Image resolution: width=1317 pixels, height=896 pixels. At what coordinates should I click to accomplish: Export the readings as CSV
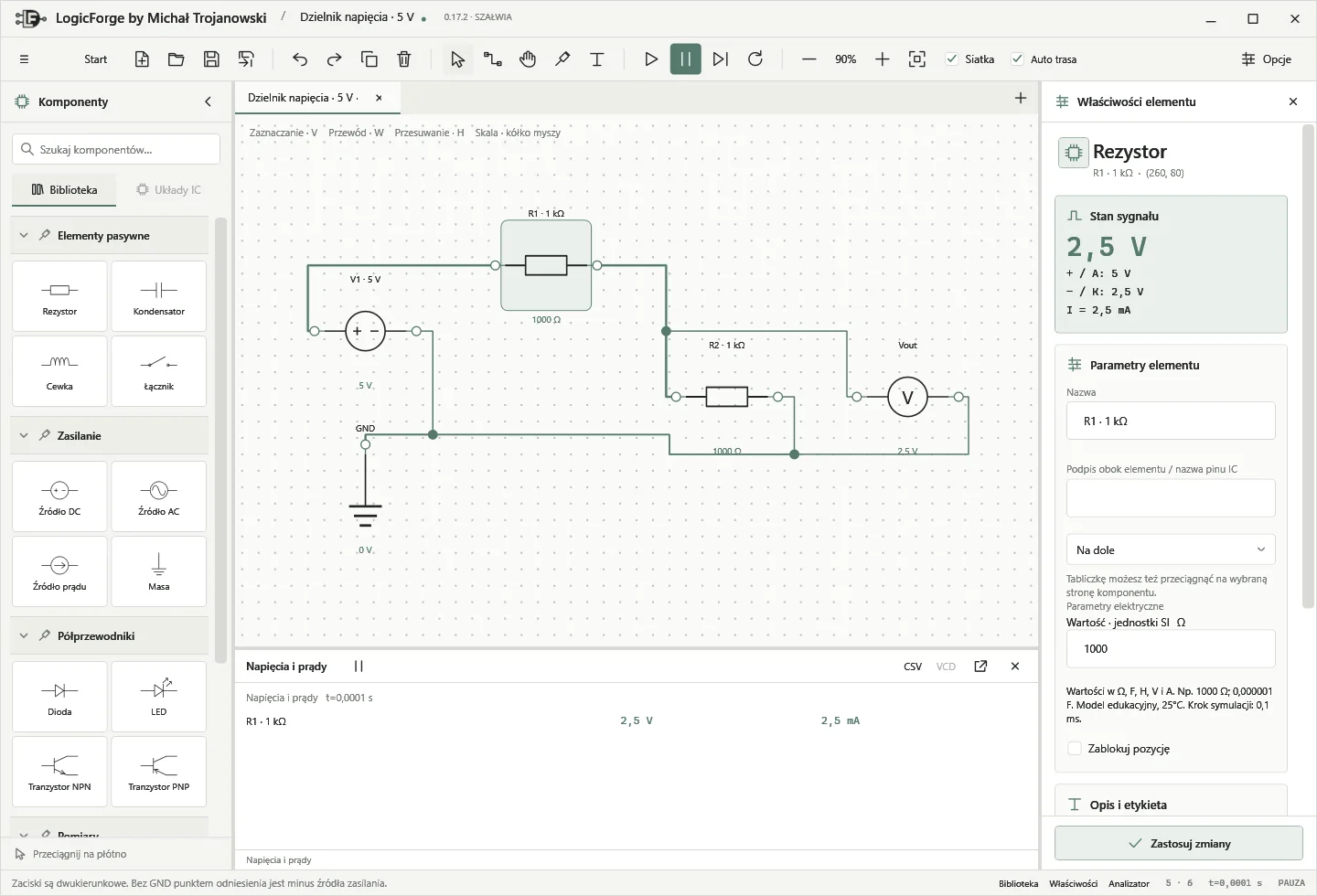point(913,667)
